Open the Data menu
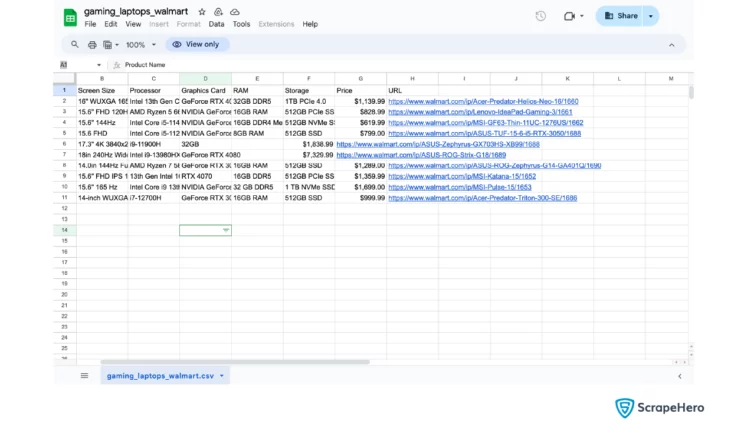 click(216, 24)
